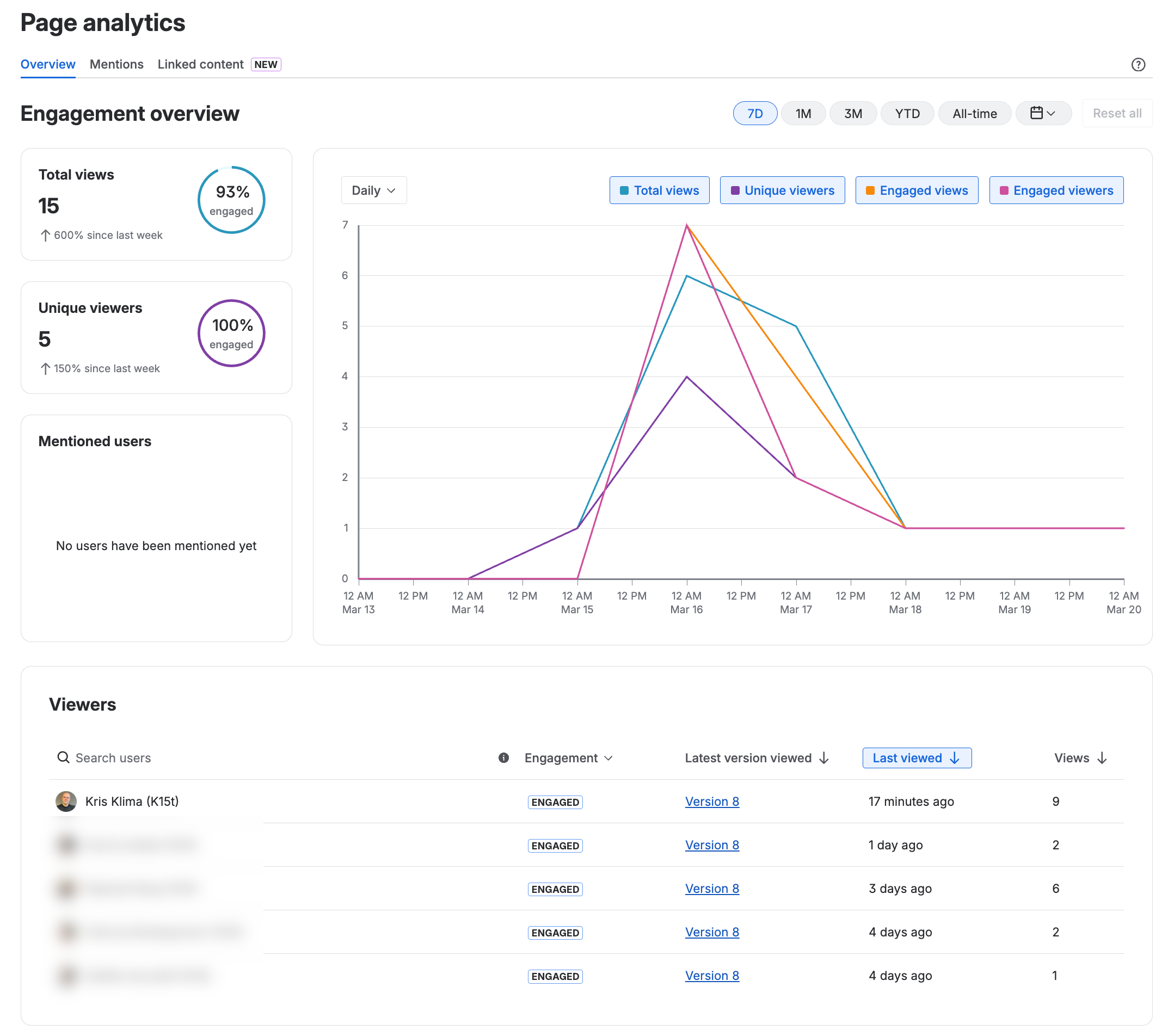Click the orange Engaged views color swatch
This screenshot has width=1168, height=1036.
click(871, 190)
